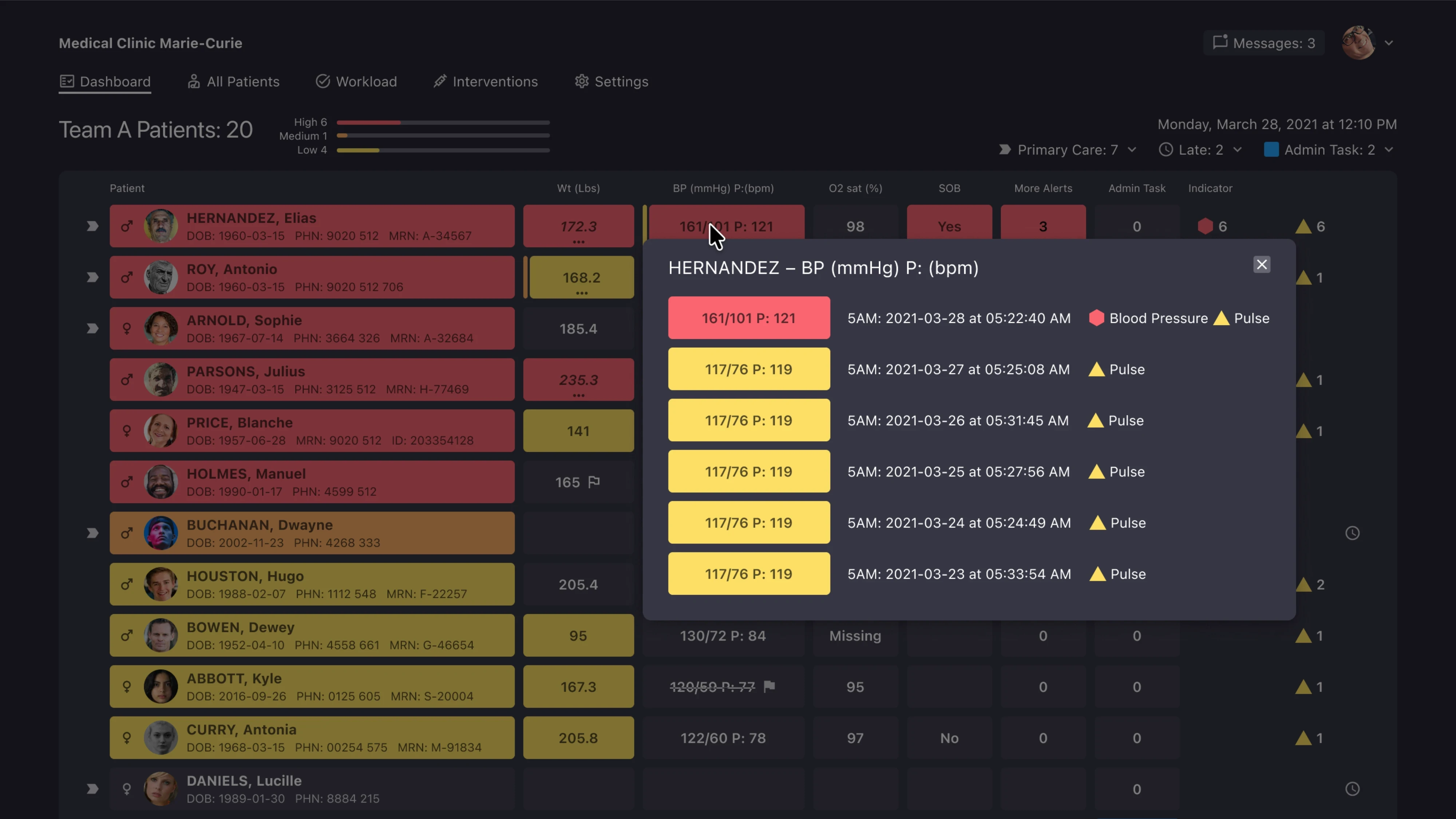Expand HERNANDEZ, Elias row arrow
The height and width of the screenshot is (819, 1456).
(92, 226)
